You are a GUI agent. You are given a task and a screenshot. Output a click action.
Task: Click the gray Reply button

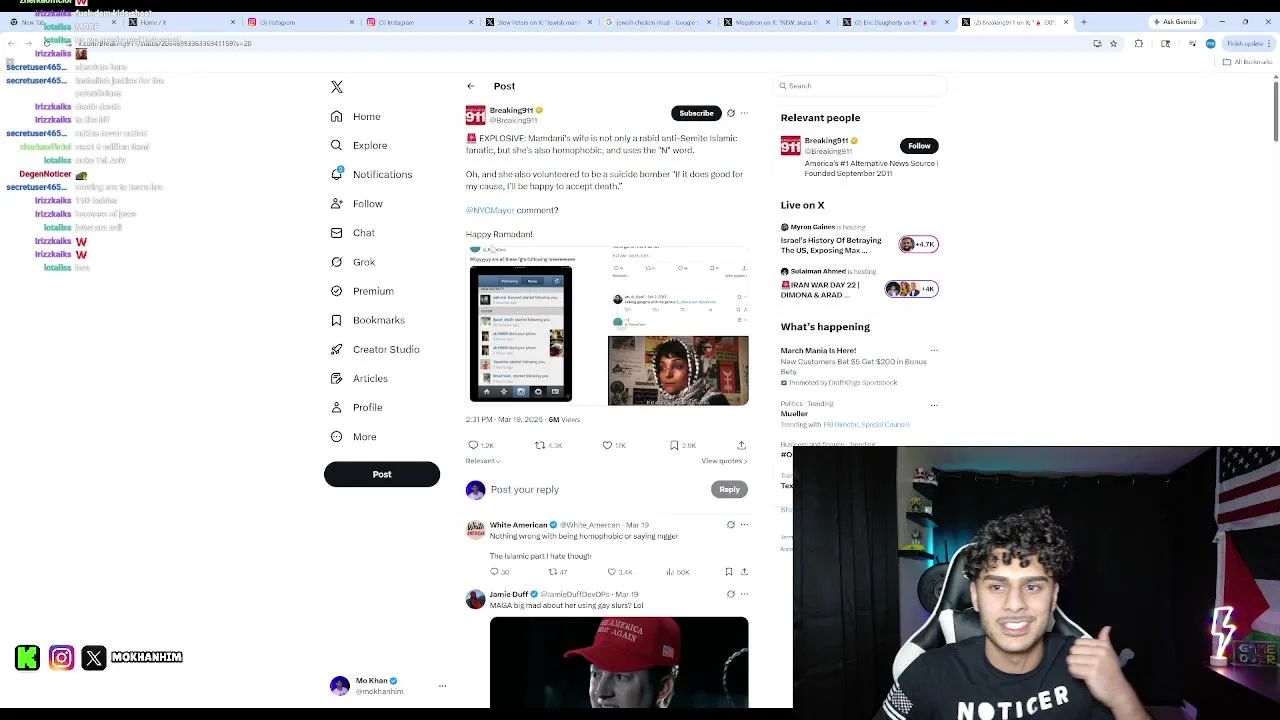(x=729, y=489)
